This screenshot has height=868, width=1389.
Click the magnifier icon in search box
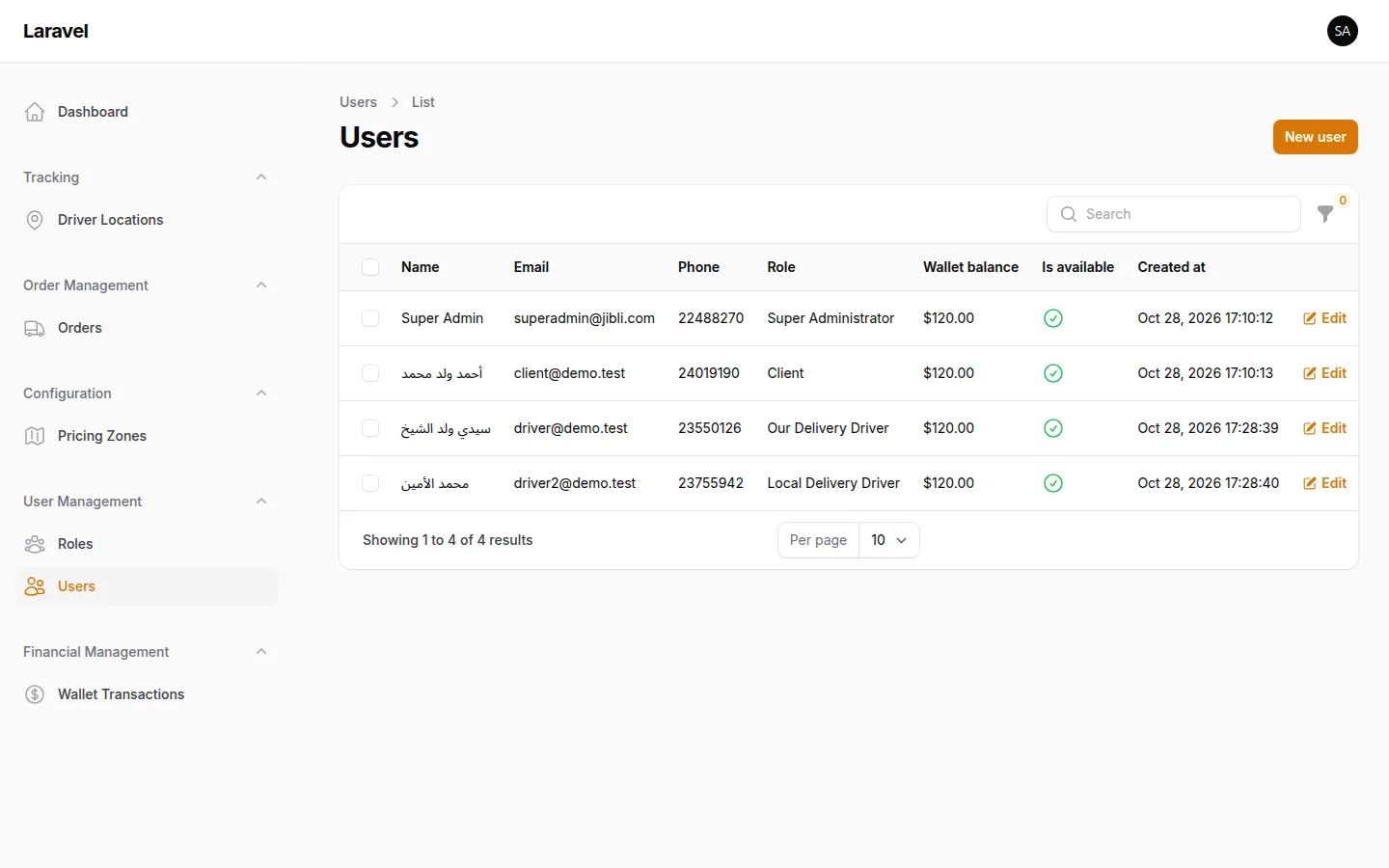(x=1069, y=214)
